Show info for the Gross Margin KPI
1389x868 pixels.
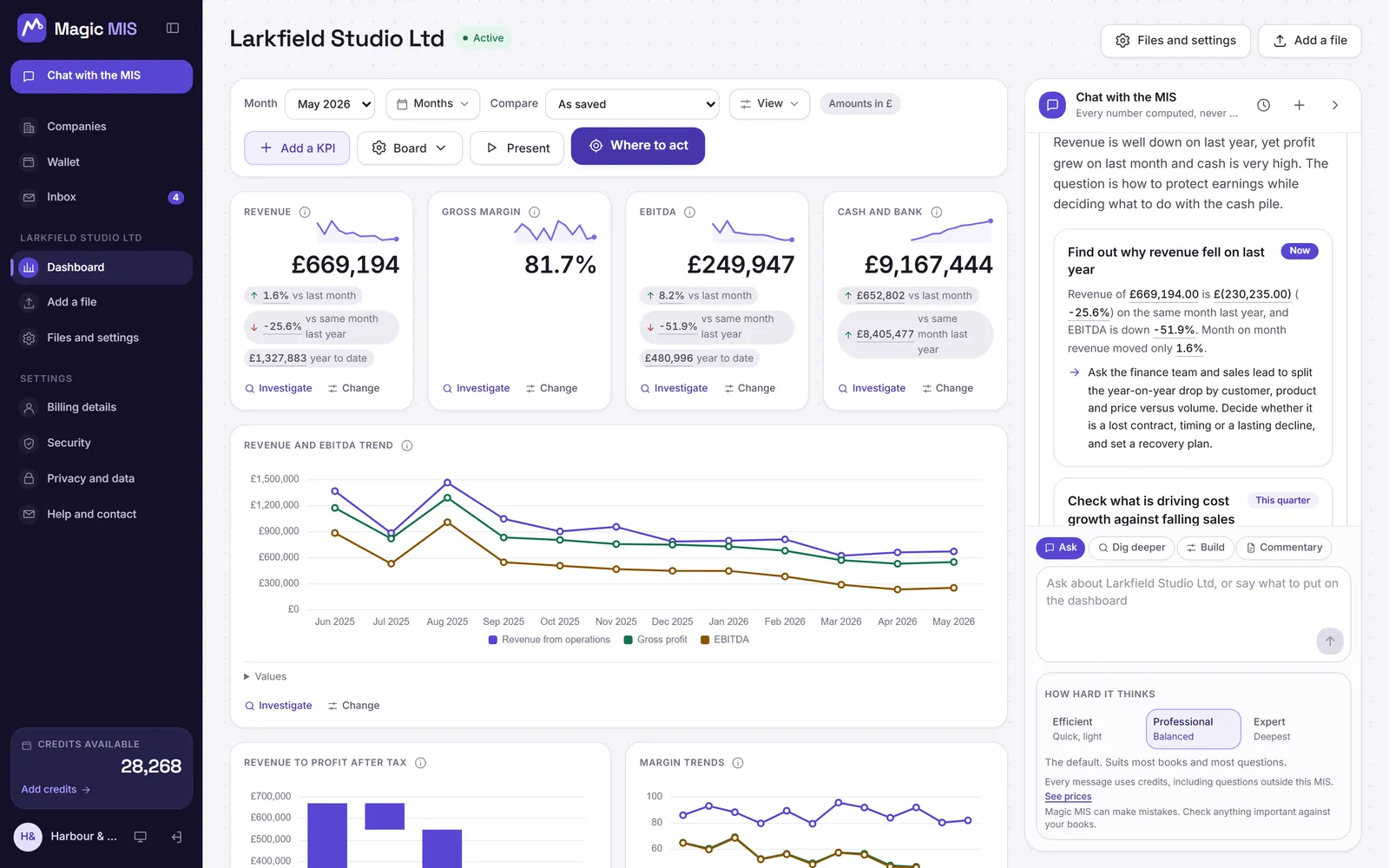[x=535, y=212]
